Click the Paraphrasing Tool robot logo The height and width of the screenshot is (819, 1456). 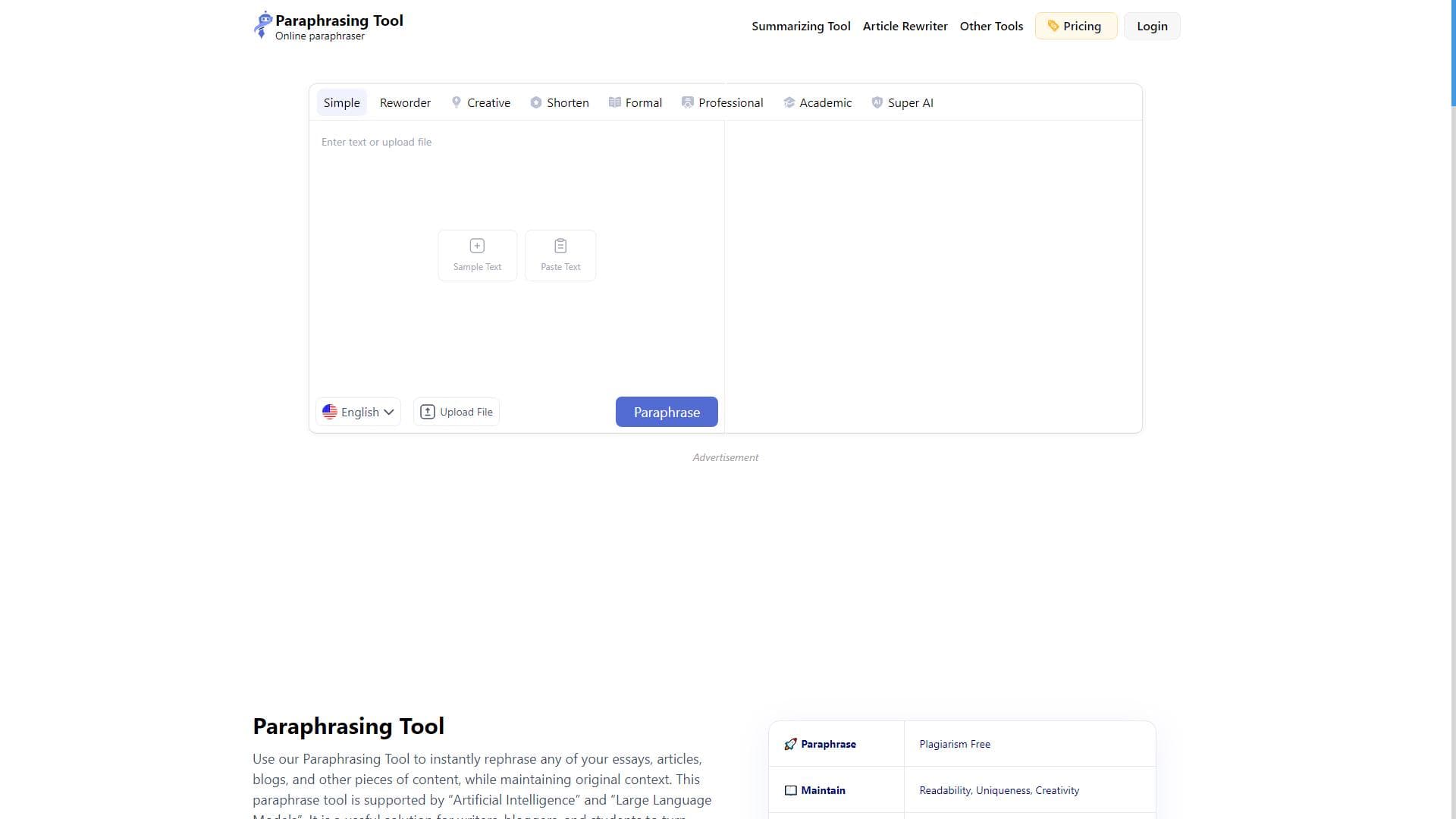point(263,25)
